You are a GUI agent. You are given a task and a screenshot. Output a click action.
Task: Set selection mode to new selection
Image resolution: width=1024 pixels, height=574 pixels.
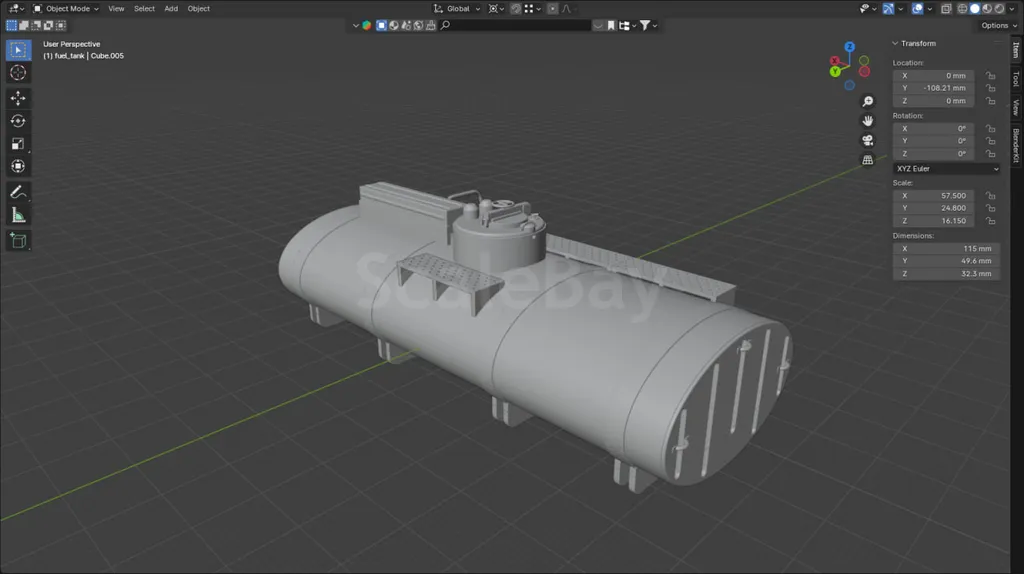[12, 25]
